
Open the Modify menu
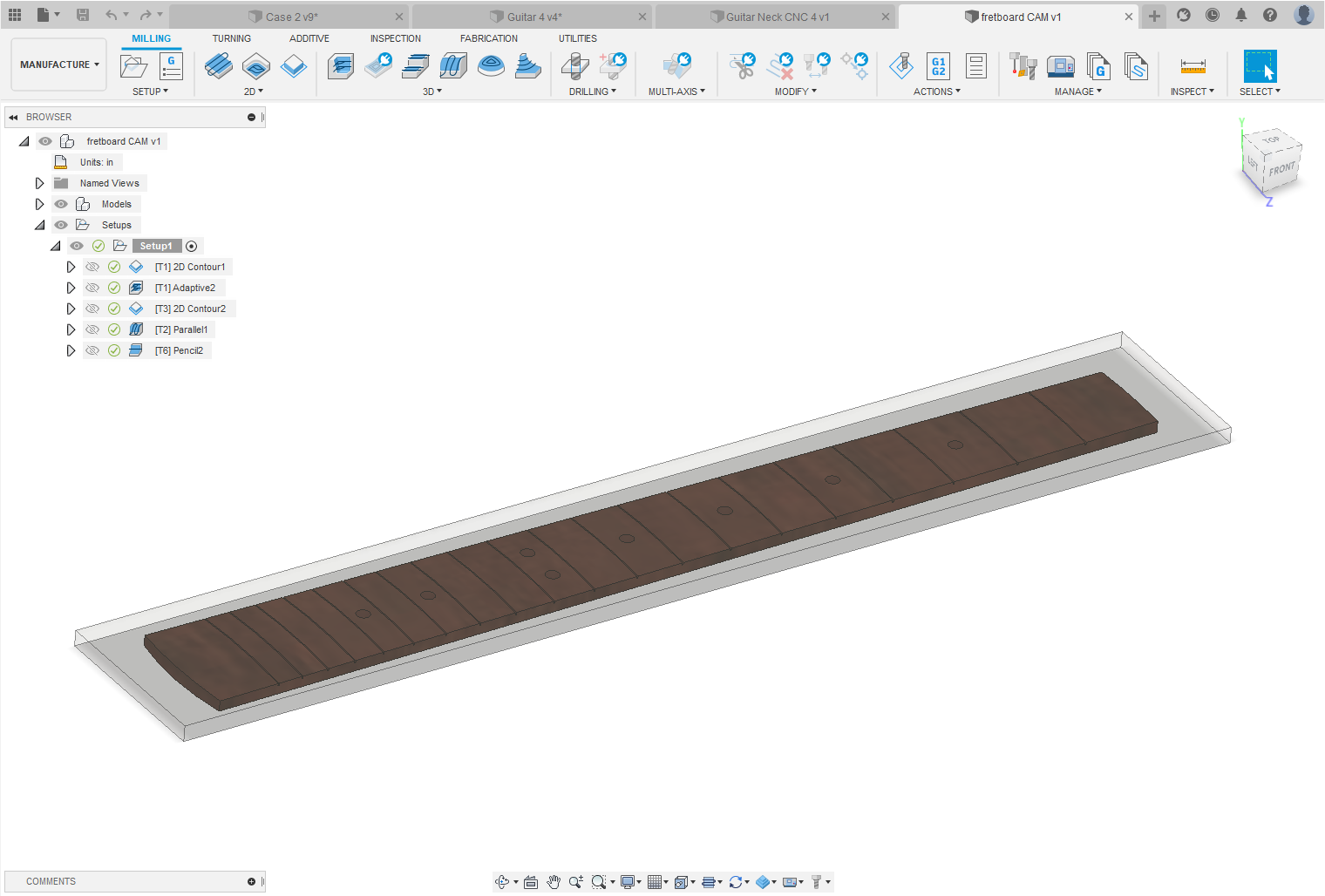[795, 92]
